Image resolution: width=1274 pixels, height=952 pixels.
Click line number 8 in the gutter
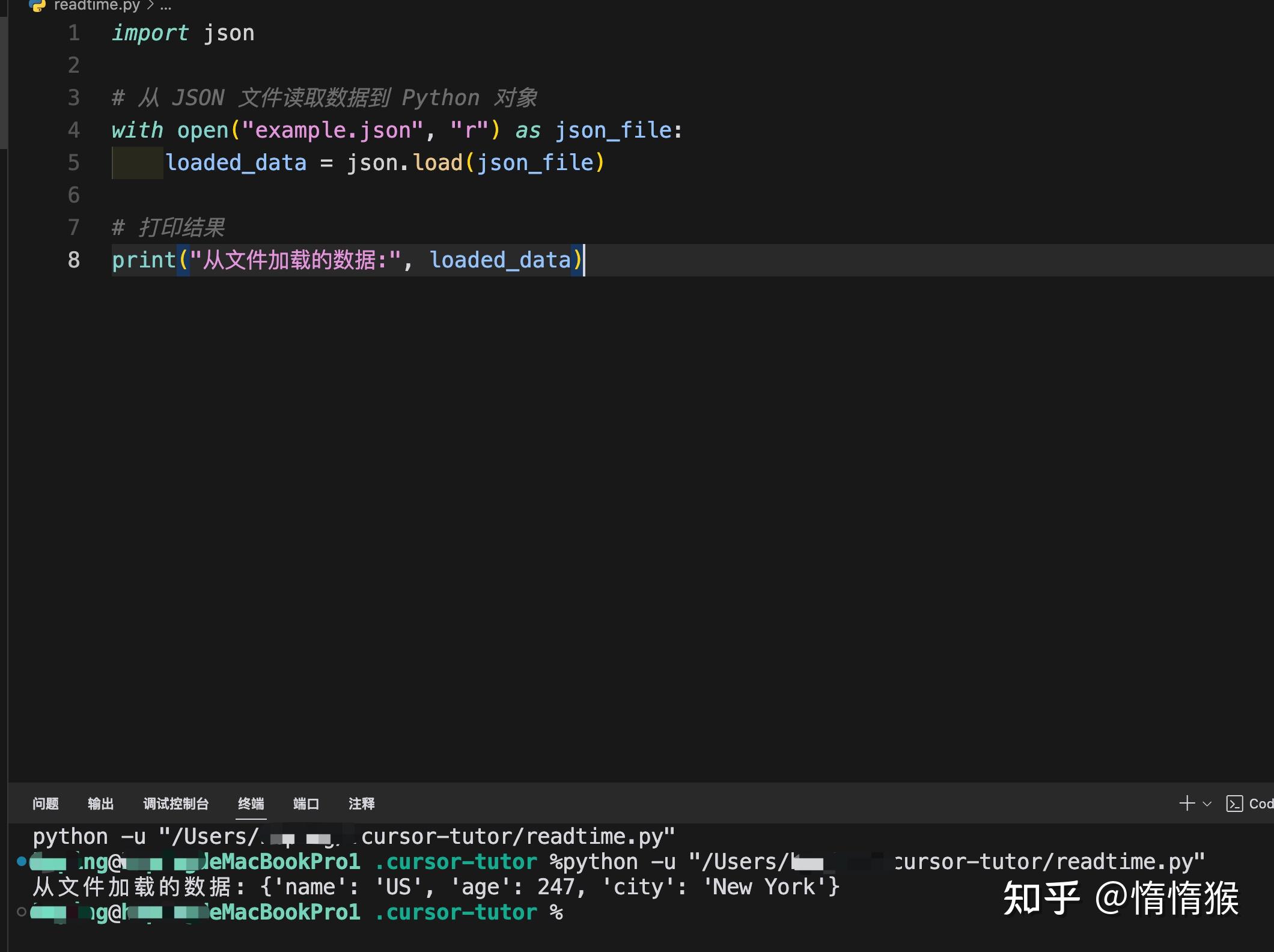click(x=73, y=260)
